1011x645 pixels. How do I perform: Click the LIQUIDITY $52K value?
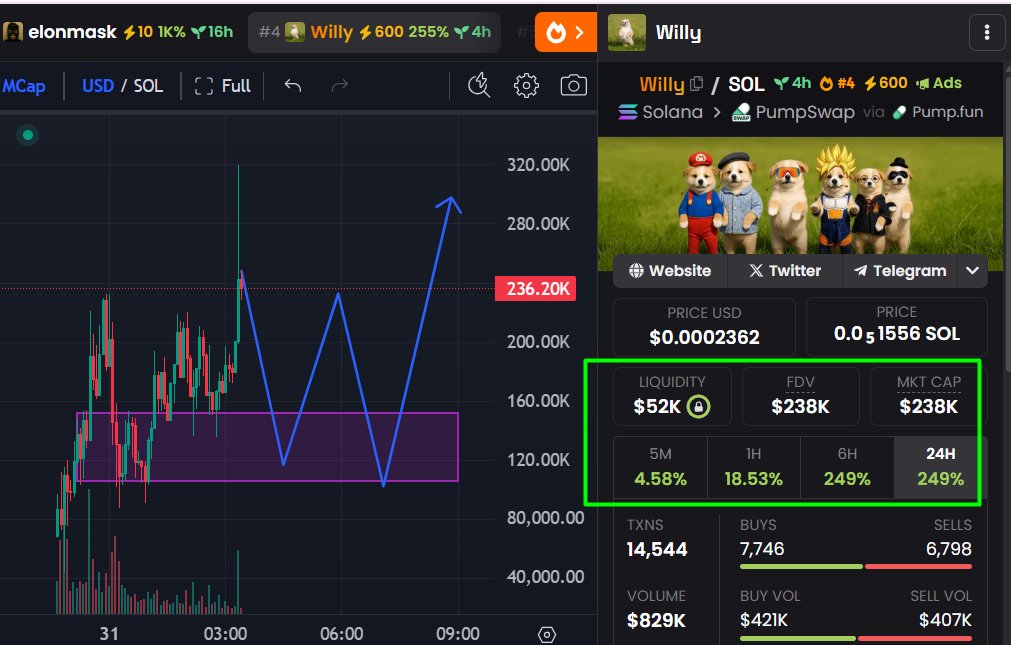657,406
